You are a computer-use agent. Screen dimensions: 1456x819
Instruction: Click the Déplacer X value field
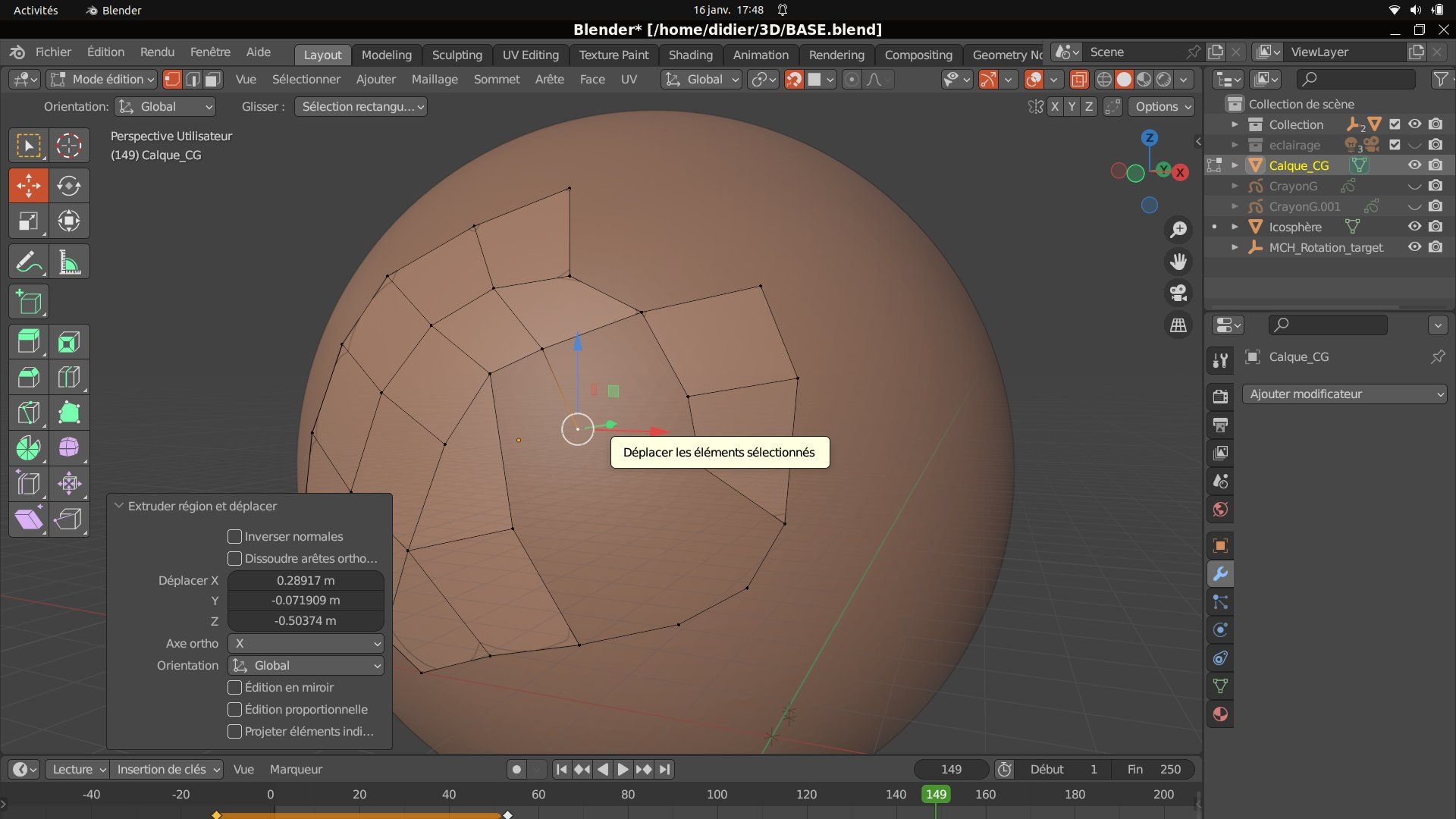[x=306, y=580]
